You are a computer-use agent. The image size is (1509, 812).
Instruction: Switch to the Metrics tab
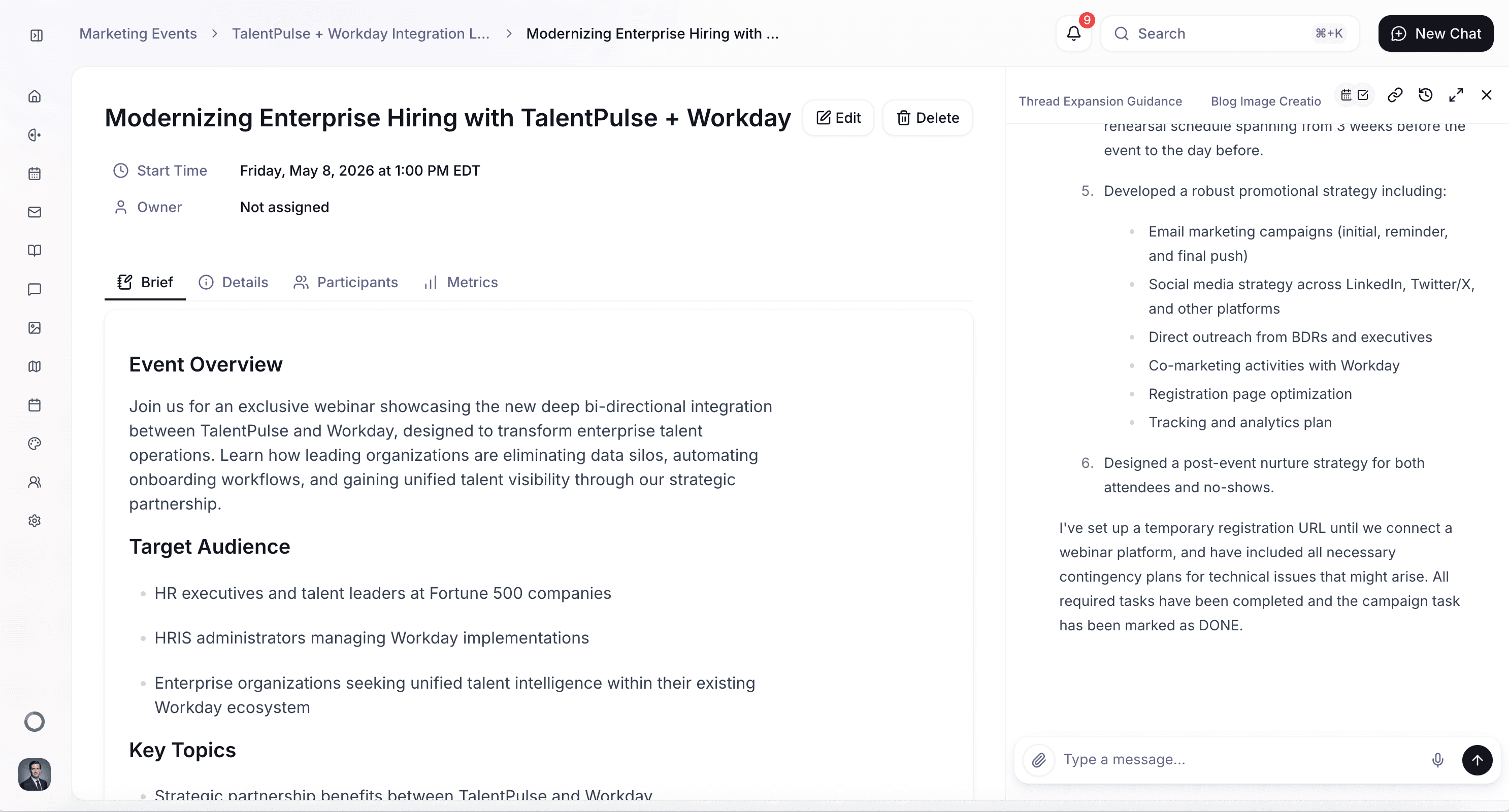(461, 282)
